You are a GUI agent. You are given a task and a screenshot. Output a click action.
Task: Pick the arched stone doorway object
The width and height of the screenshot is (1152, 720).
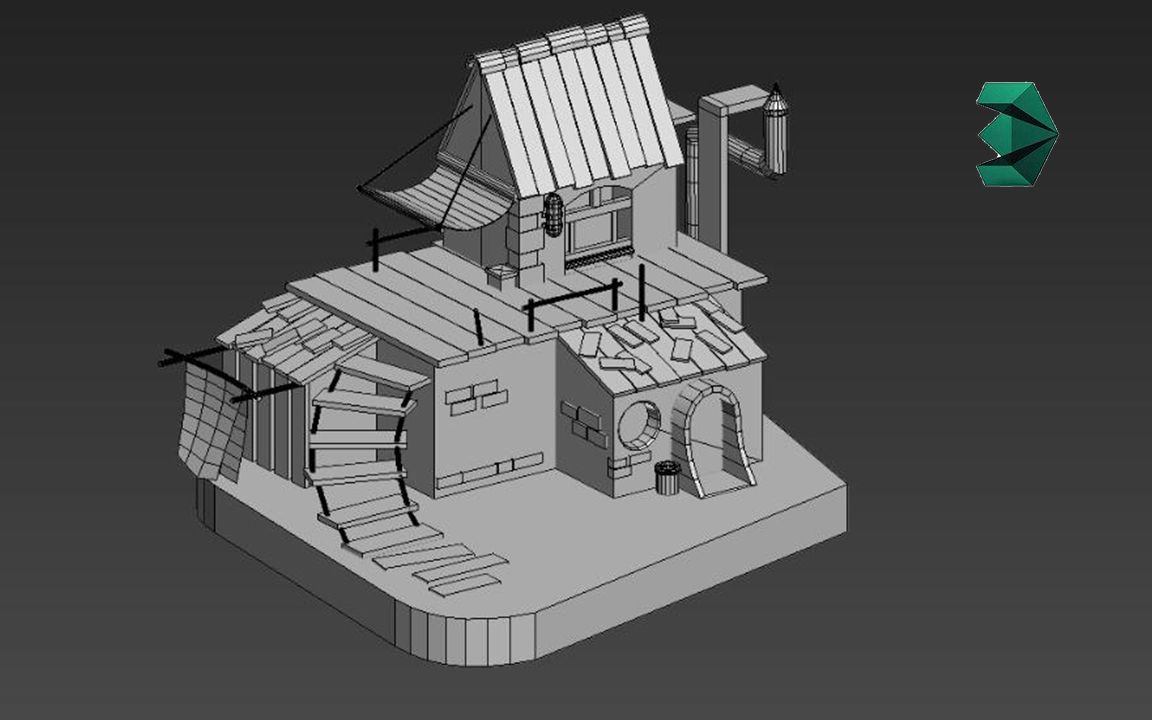(712, 439)
